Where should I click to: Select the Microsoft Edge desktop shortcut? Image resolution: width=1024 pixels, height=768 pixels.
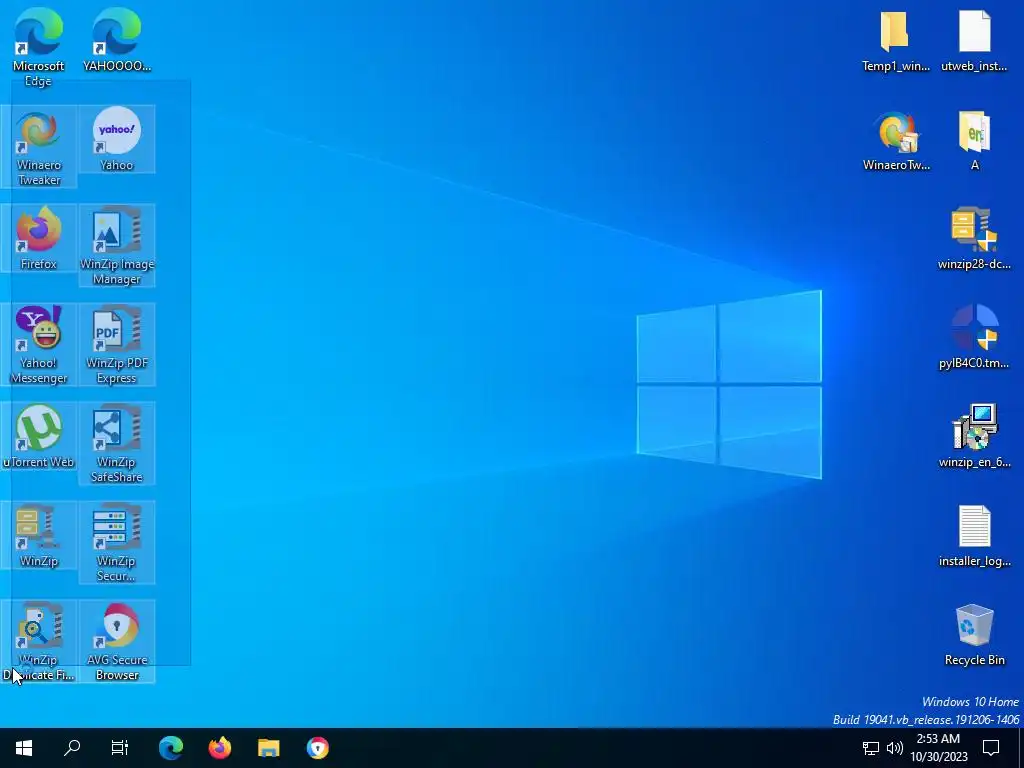[39, 47]
